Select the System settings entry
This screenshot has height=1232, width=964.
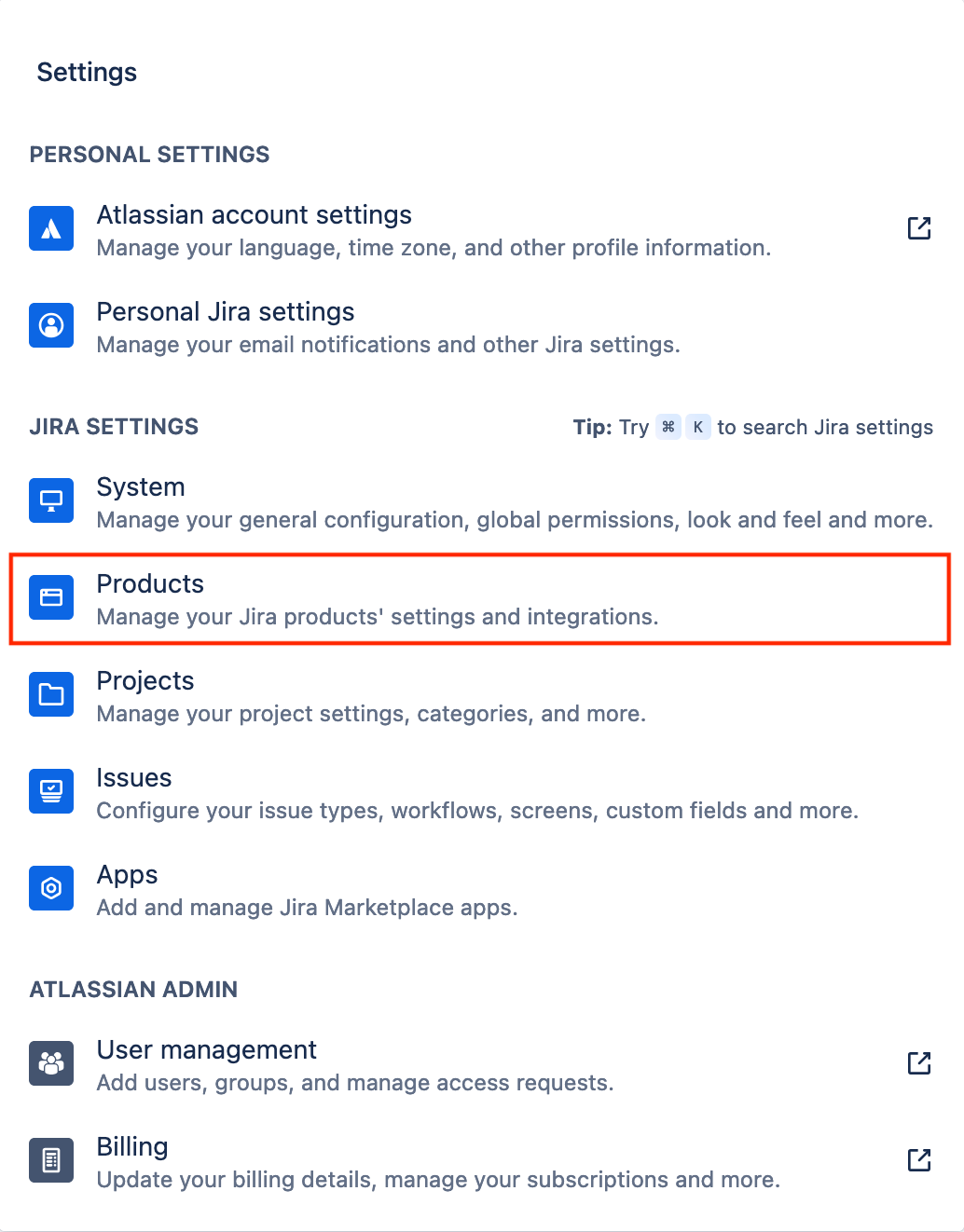click(x=141, y=487)
